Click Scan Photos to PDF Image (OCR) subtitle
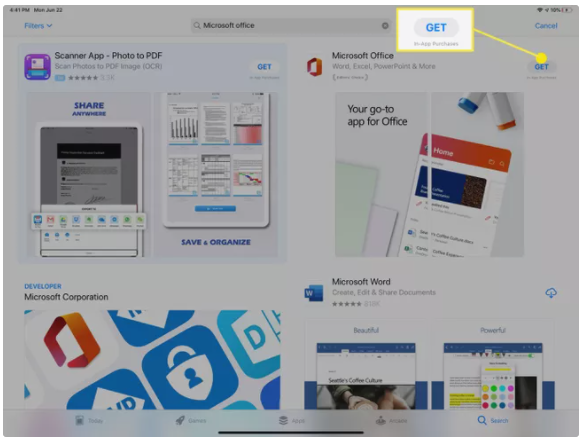 point(108,66)
